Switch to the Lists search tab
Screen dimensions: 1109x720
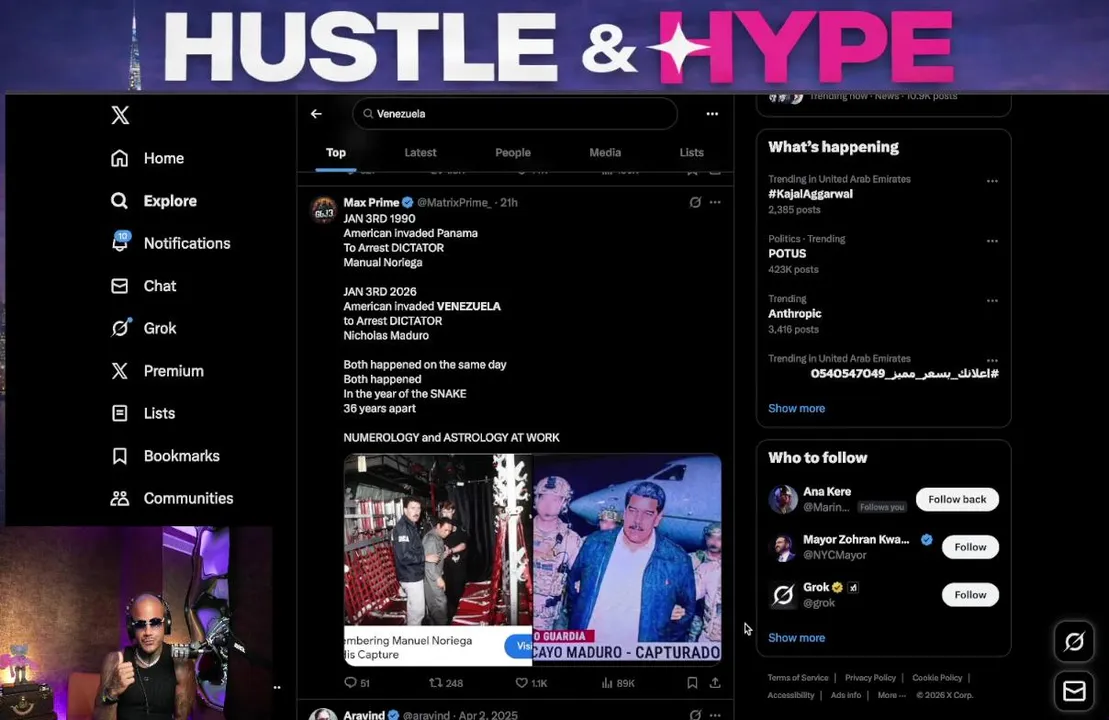coord(692,153)
